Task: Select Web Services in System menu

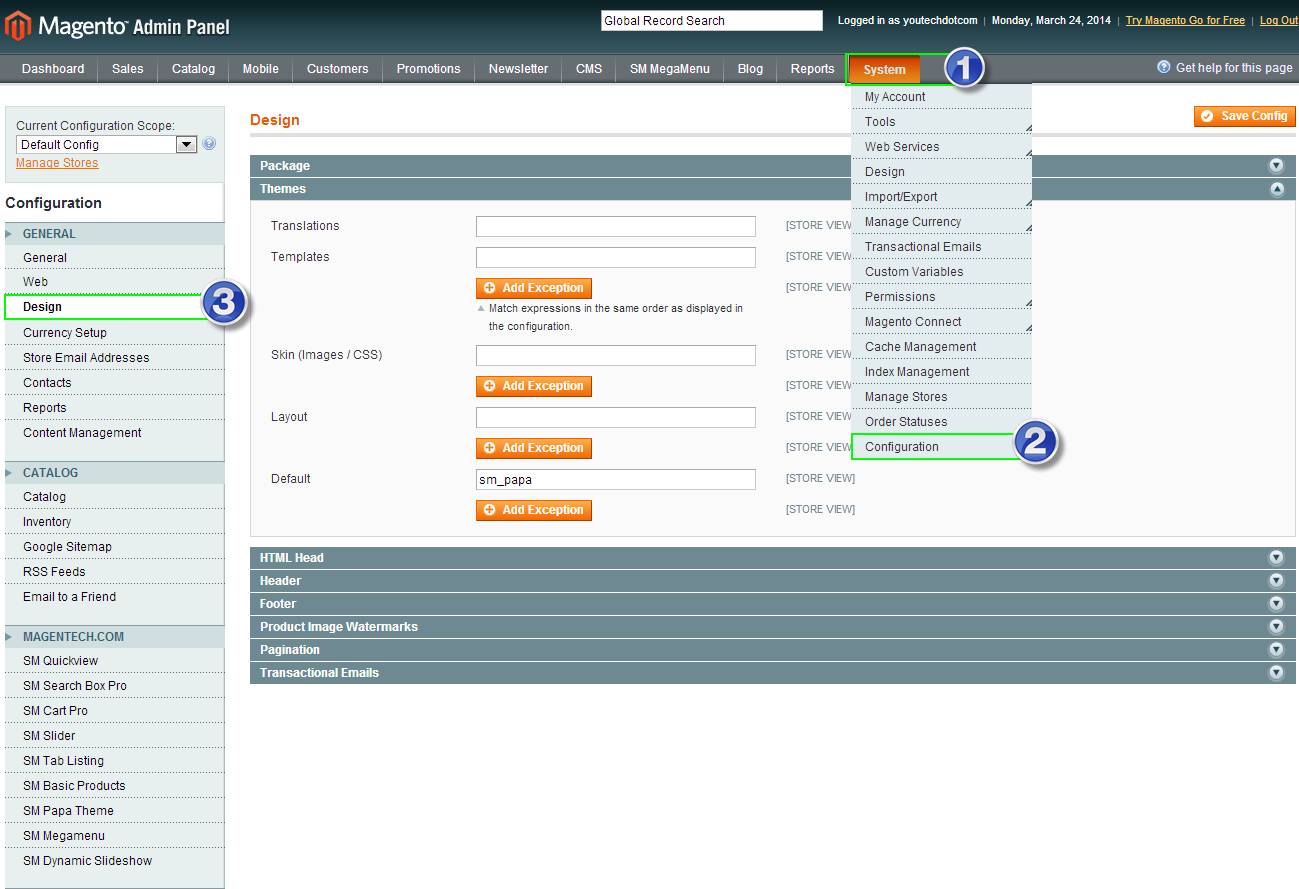Action: pyautogui.click(x=941, y=147)
